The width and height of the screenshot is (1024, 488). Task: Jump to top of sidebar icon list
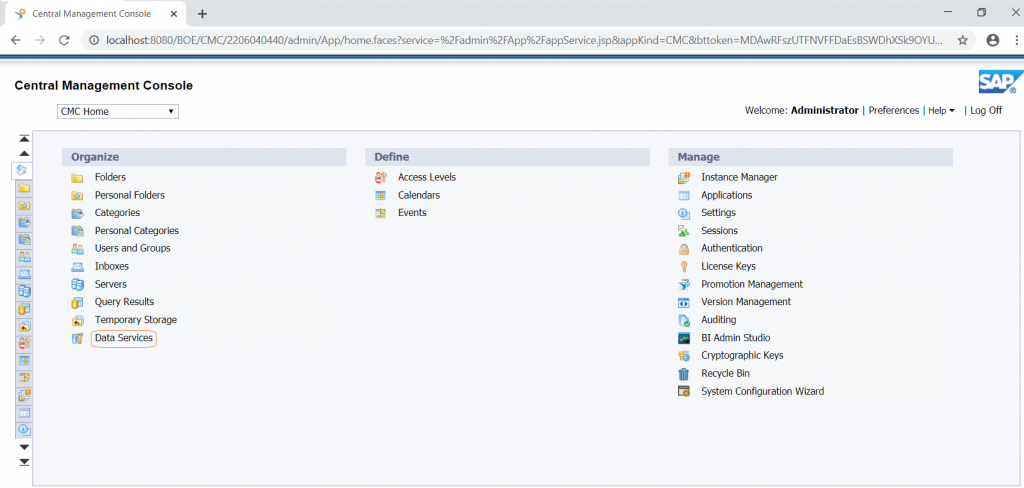(x=24, y=138)
